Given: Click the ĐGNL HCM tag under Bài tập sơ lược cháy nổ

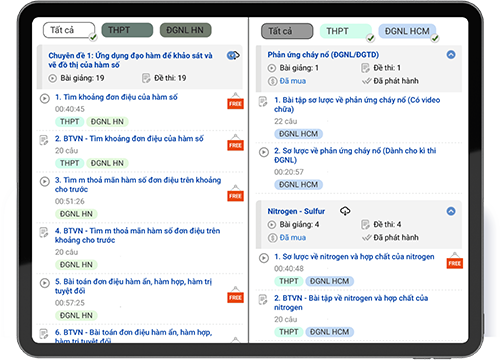Looking at the screenshot, I should coord(298,134).
